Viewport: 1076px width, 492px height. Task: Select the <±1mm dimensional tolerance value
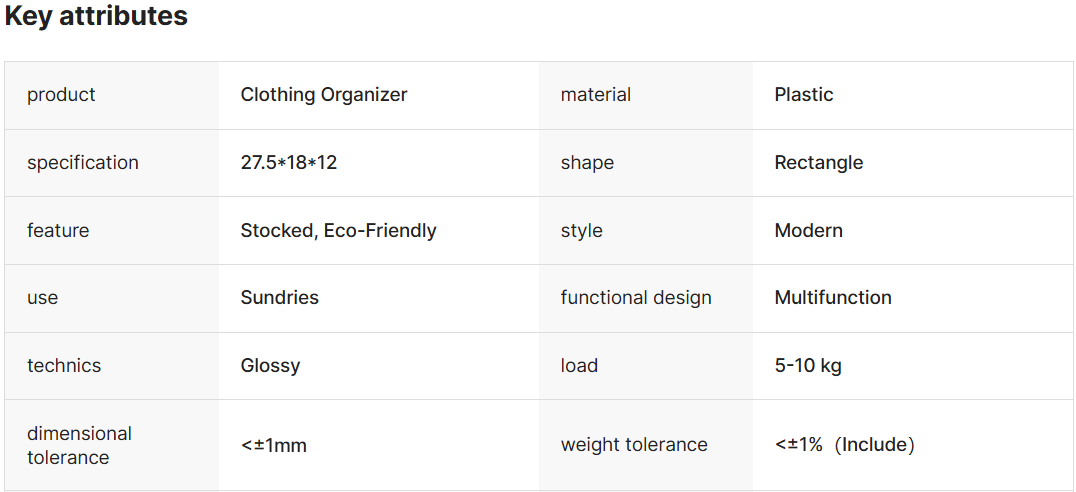pyautogui.click(x=274, y=446)
